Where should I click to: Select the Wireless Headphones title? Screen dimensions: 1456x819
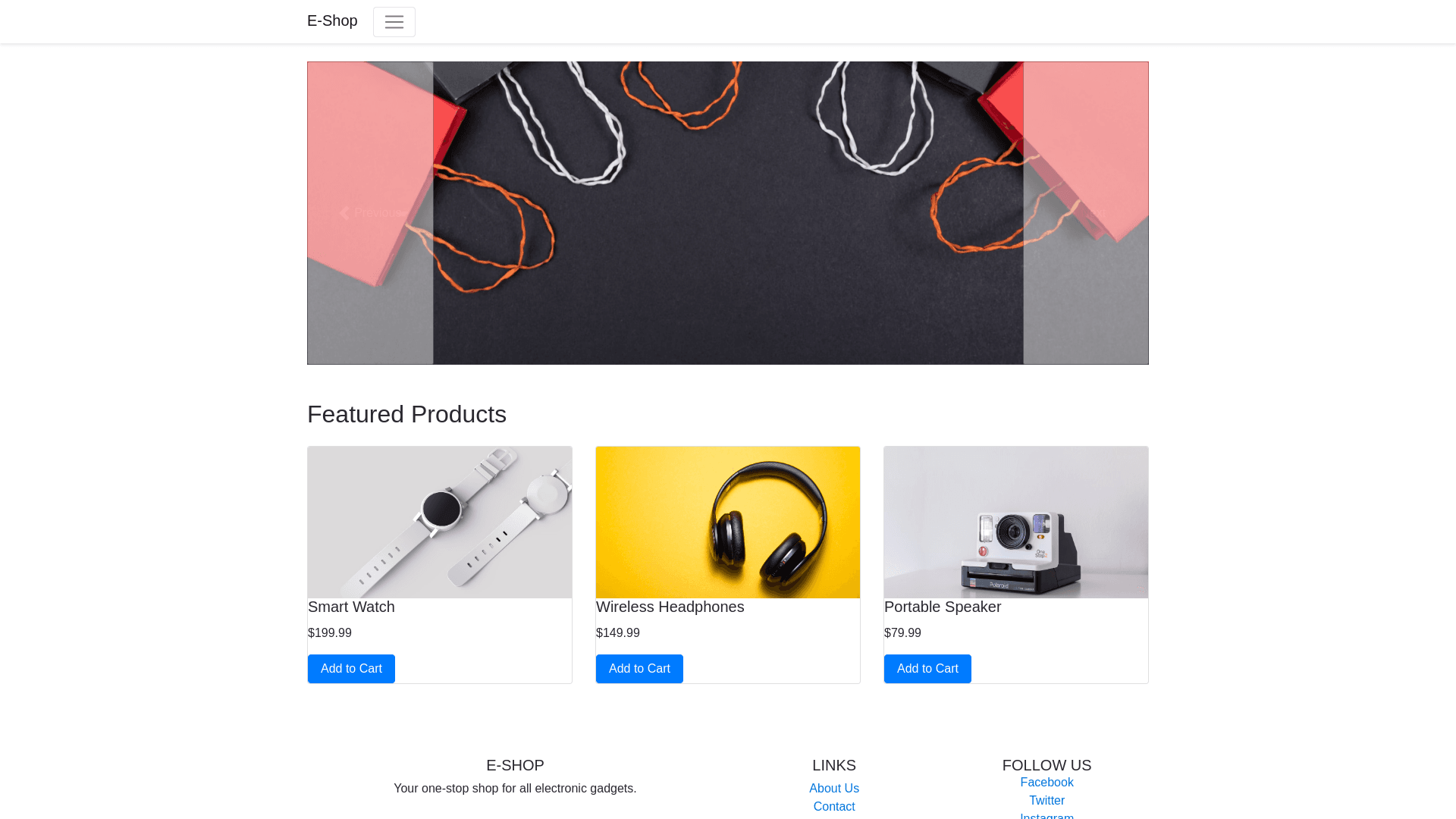(670, 607)
